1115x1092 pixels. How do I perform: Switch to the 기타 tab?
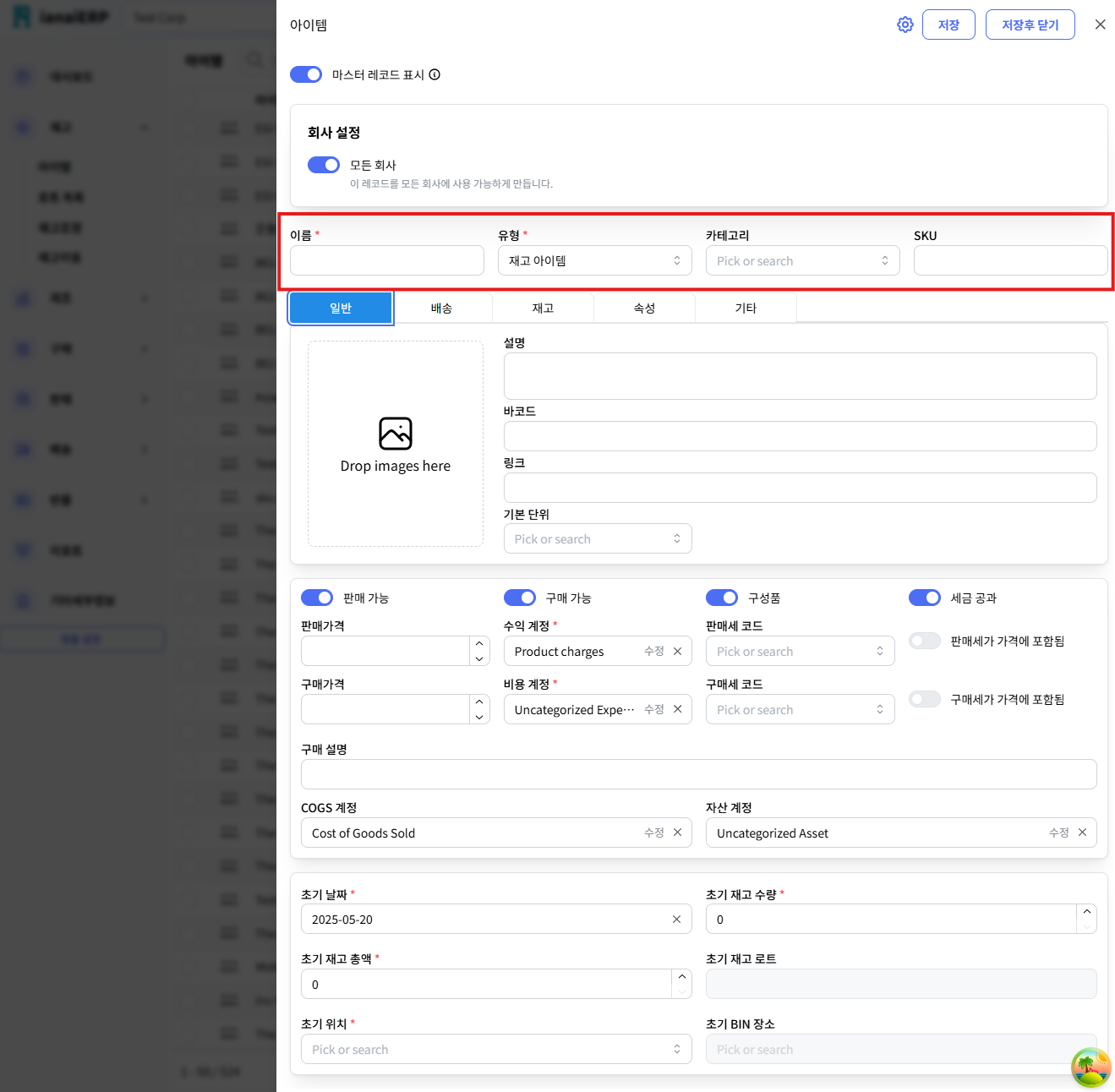pyautogui.click(x=746, y=308)
